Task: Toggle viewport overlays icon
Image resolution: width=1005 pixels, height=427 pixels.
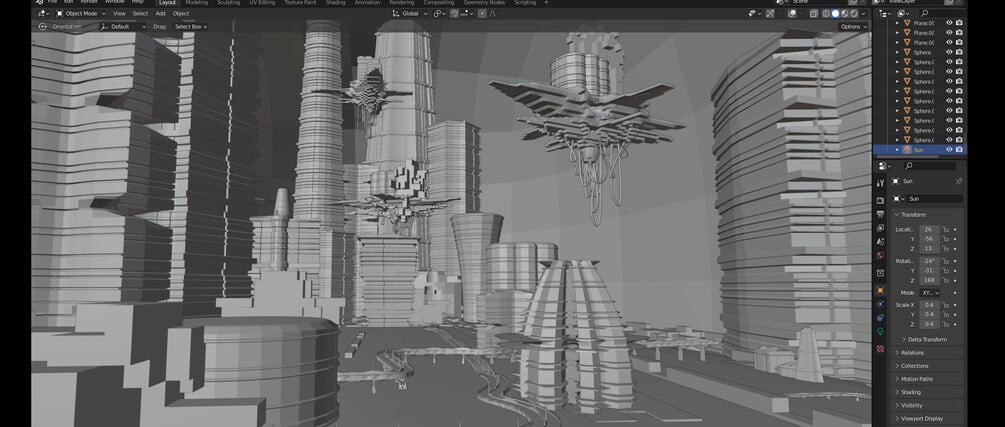Action: click(792, 13)
